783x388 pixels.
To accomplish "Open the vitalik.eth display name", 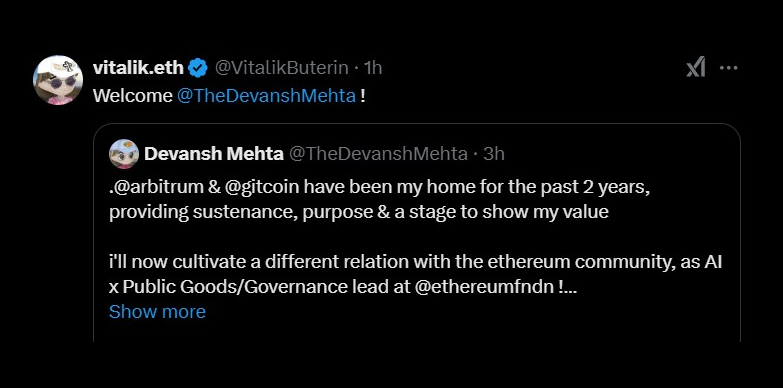I will click(138, 68).
